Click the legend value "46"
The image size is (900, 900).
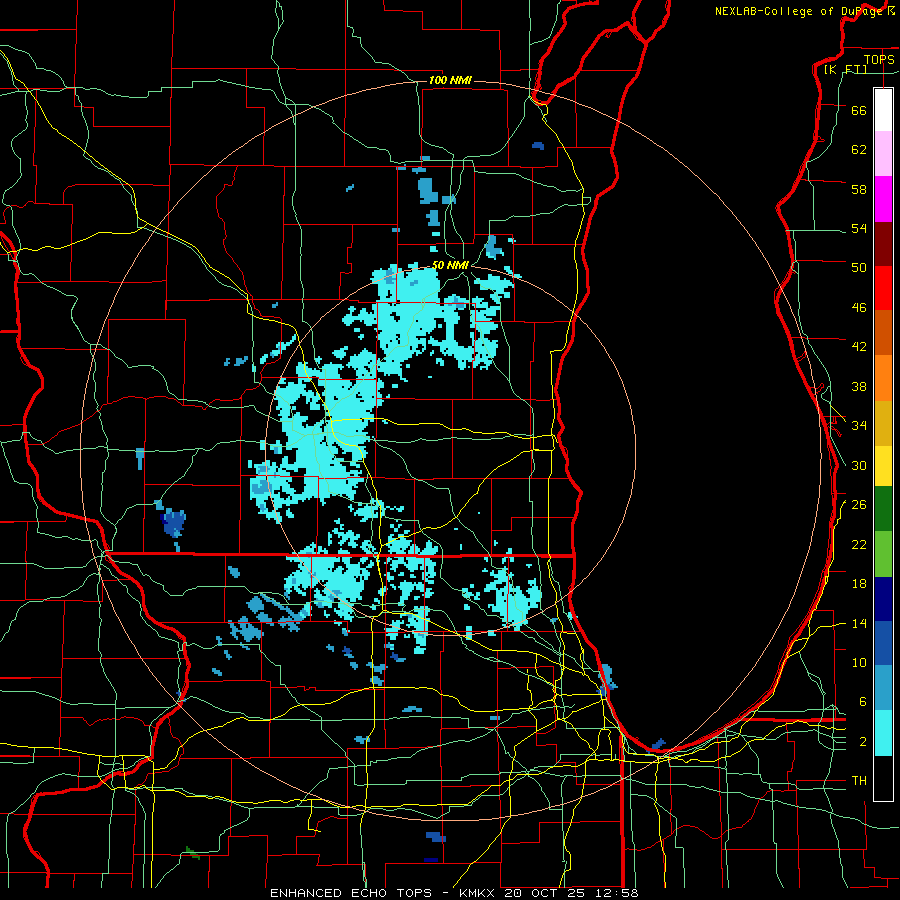(859, 308)
